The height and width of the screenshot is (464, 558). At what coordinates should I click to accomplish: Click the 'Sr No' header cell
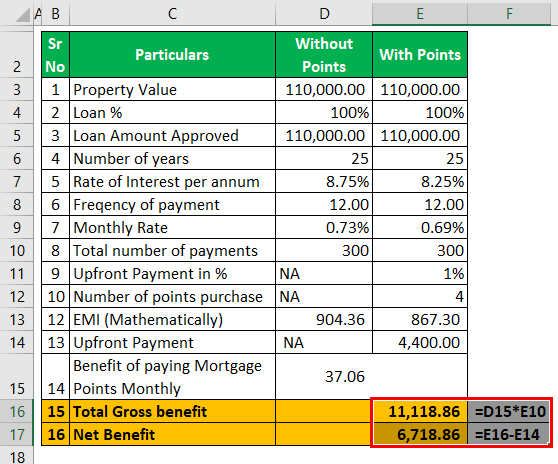tap(56, 55)
